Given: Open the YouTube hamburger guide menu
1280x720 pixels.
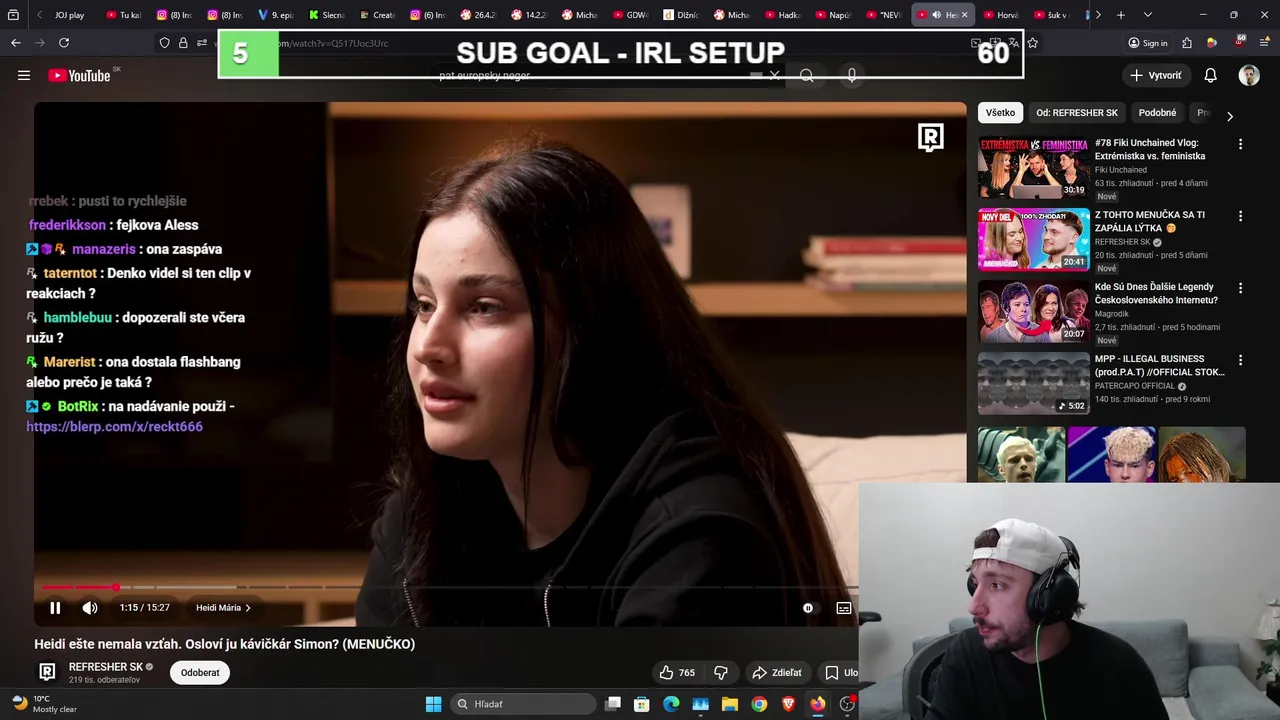Looking at the screenshot, I should coord(24,75).
